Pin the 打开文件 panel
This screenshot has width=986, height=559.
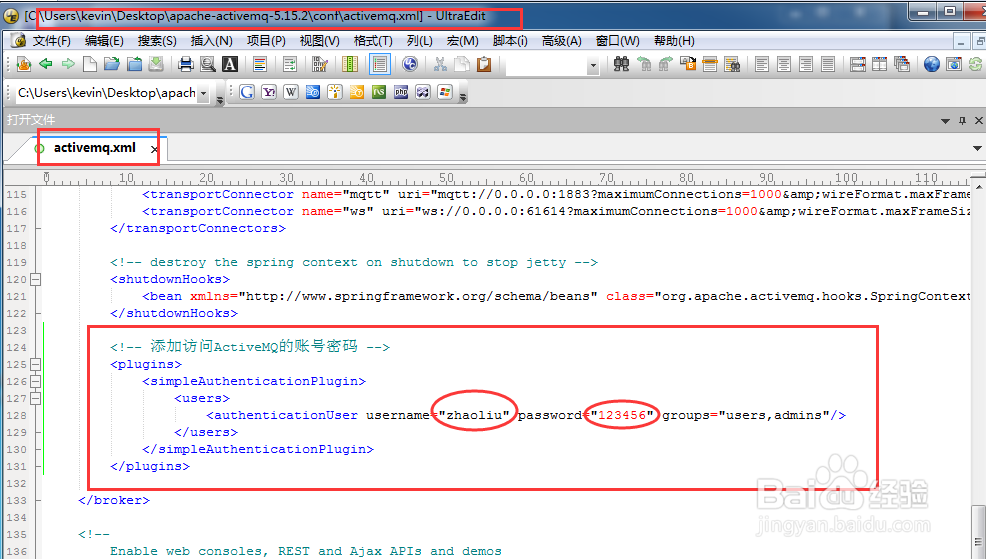point(962,120)
